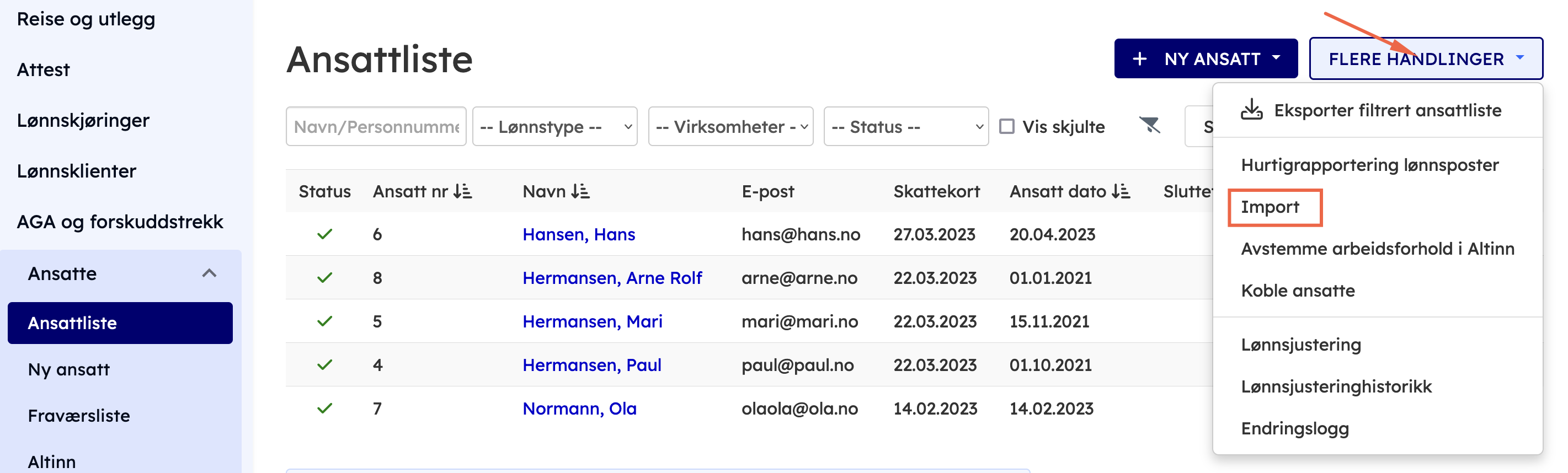Sort by Ansatt dato column icon
Image resolution: width=1568 pixels, height=473 pixels.
click(x=1121, y=191)
